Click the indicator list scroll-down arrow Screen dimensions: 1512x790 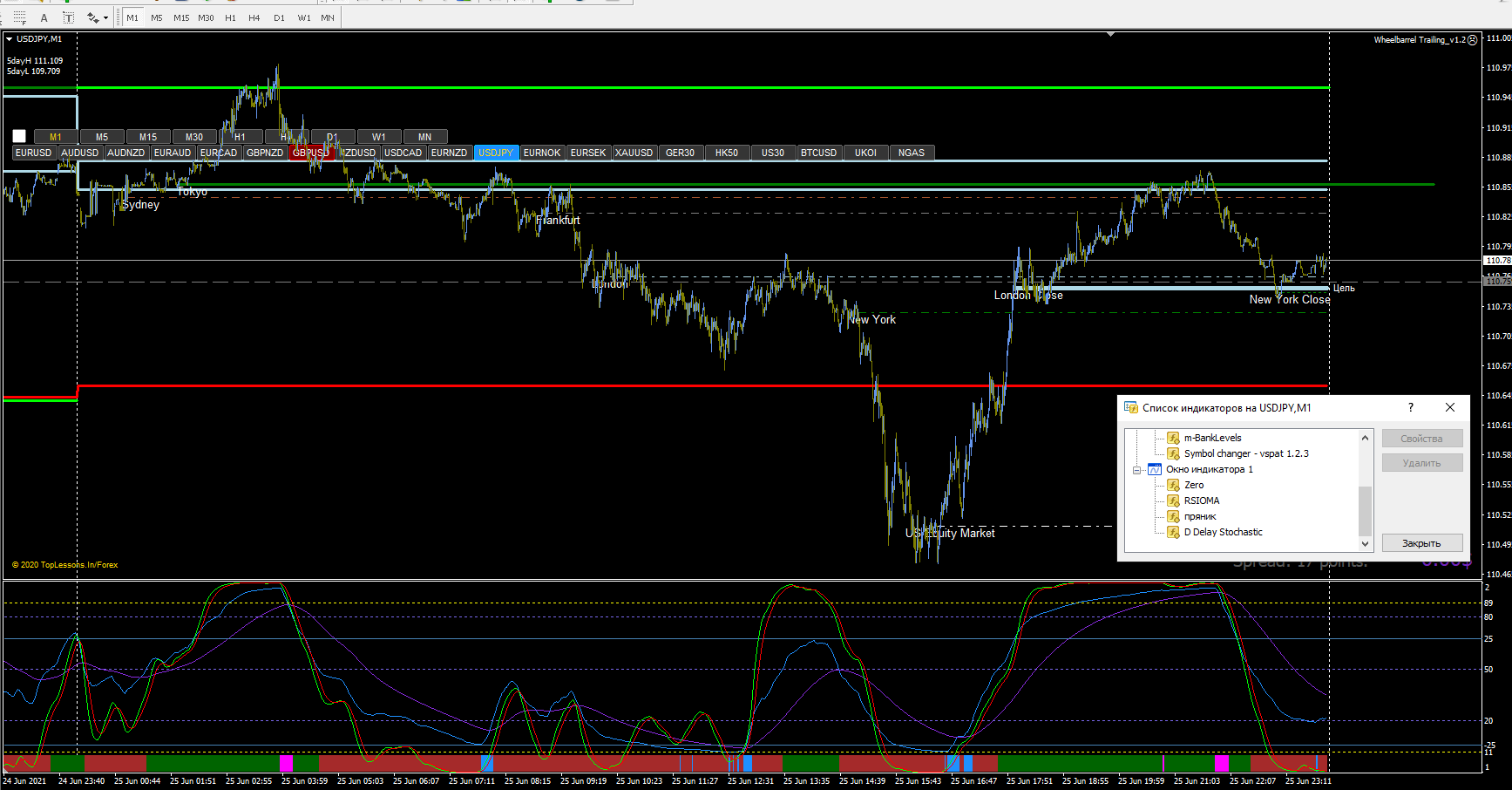point(1365,543)
